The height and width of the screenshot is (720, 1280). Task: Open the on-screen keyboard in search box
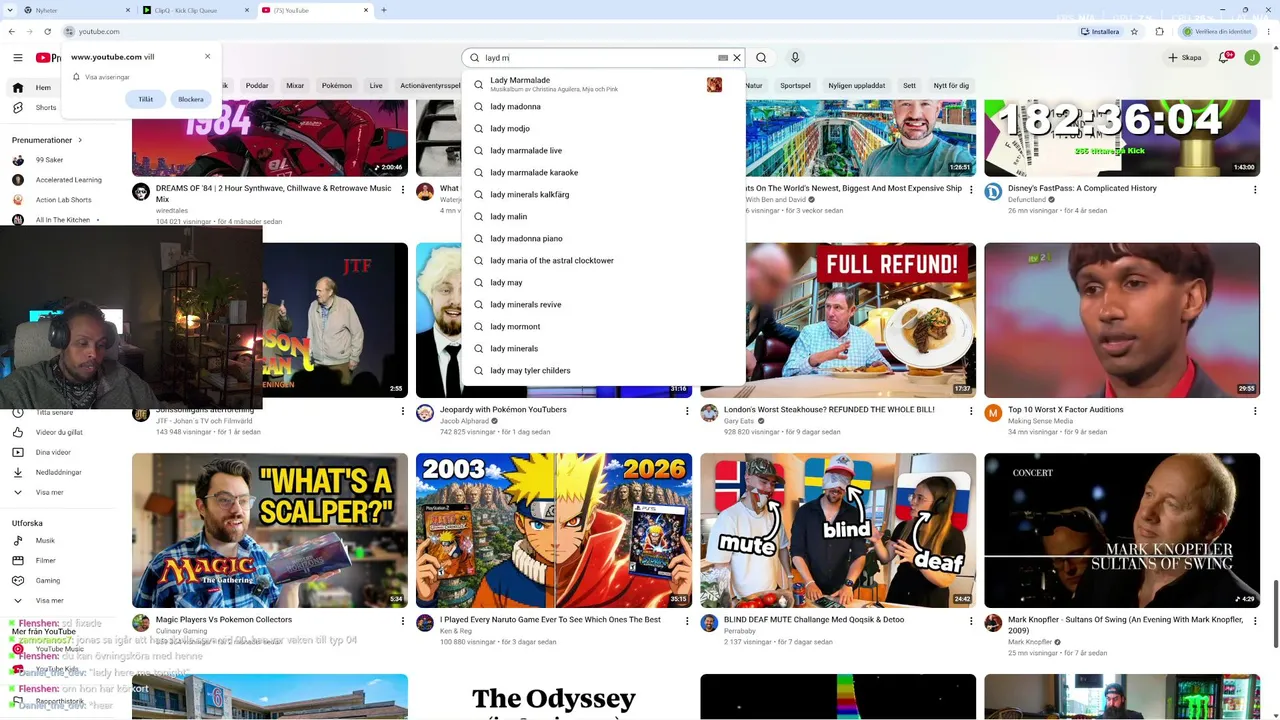tap(723, 58)
